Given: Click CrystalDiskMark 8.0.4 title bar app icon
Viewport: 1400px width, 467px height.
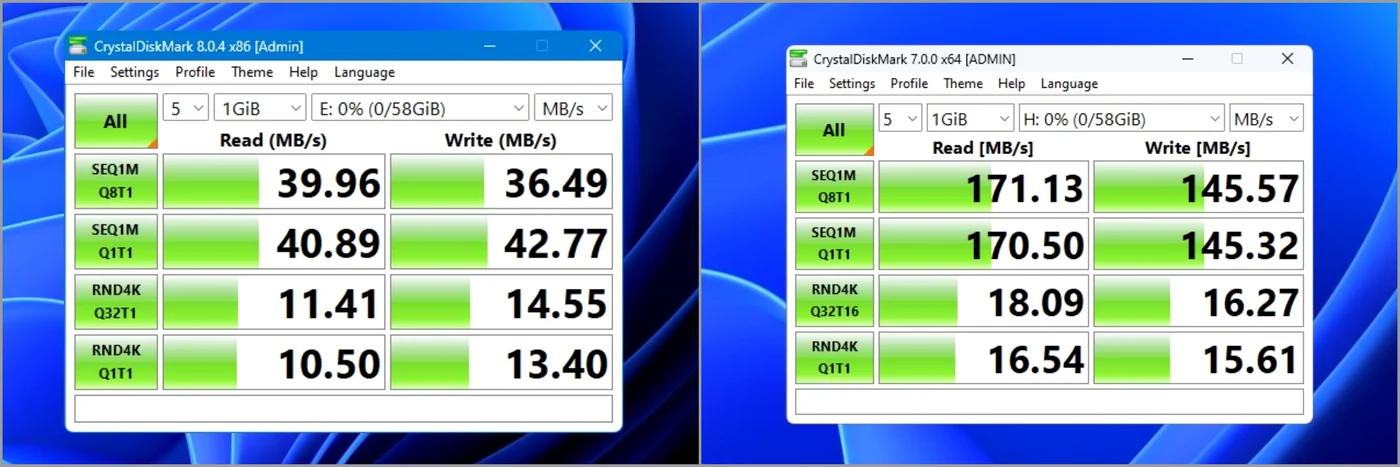Looking at the screenshot, I should (79, 46).
